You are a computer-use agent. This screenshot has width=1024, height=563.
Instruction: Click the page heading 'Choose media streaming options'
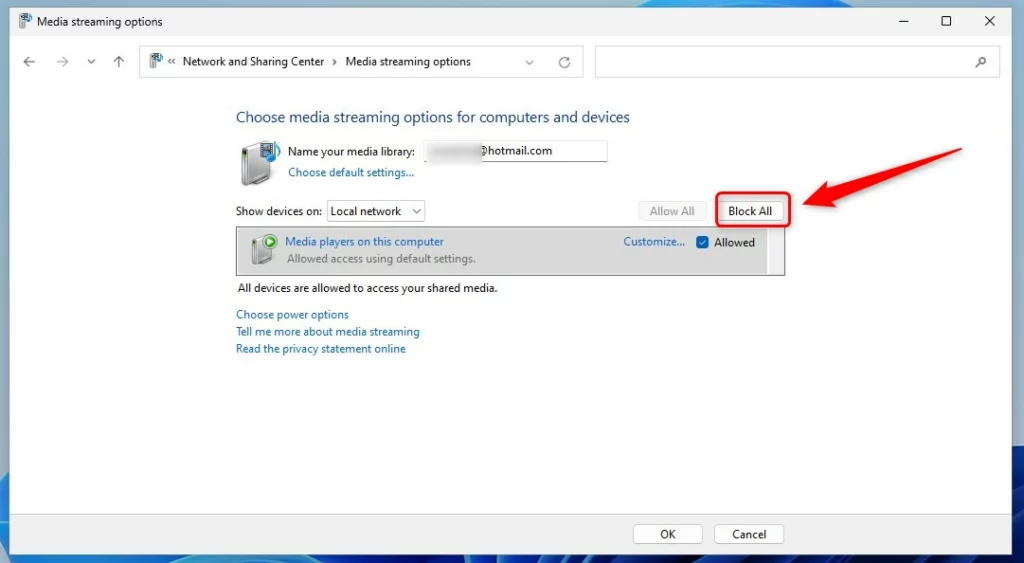click(432, 118)
